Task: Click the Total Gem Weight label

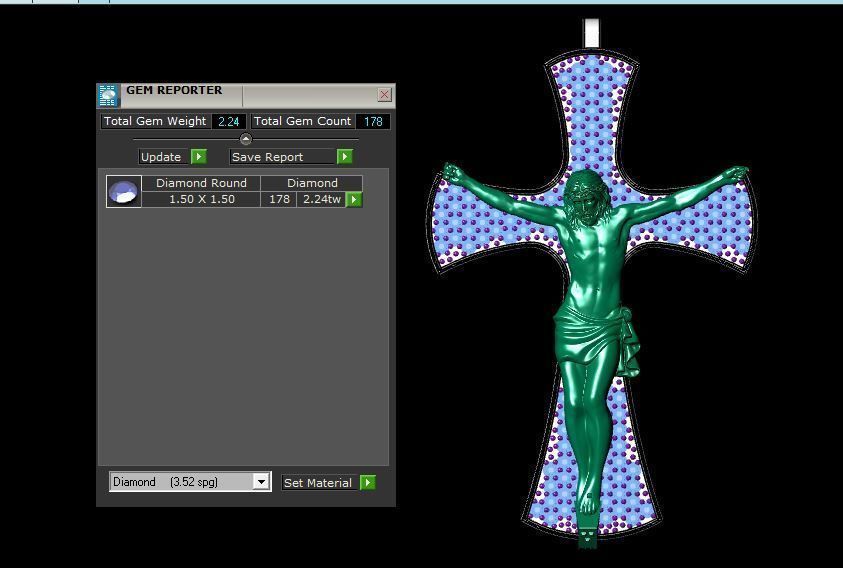Action: point(155,121)
